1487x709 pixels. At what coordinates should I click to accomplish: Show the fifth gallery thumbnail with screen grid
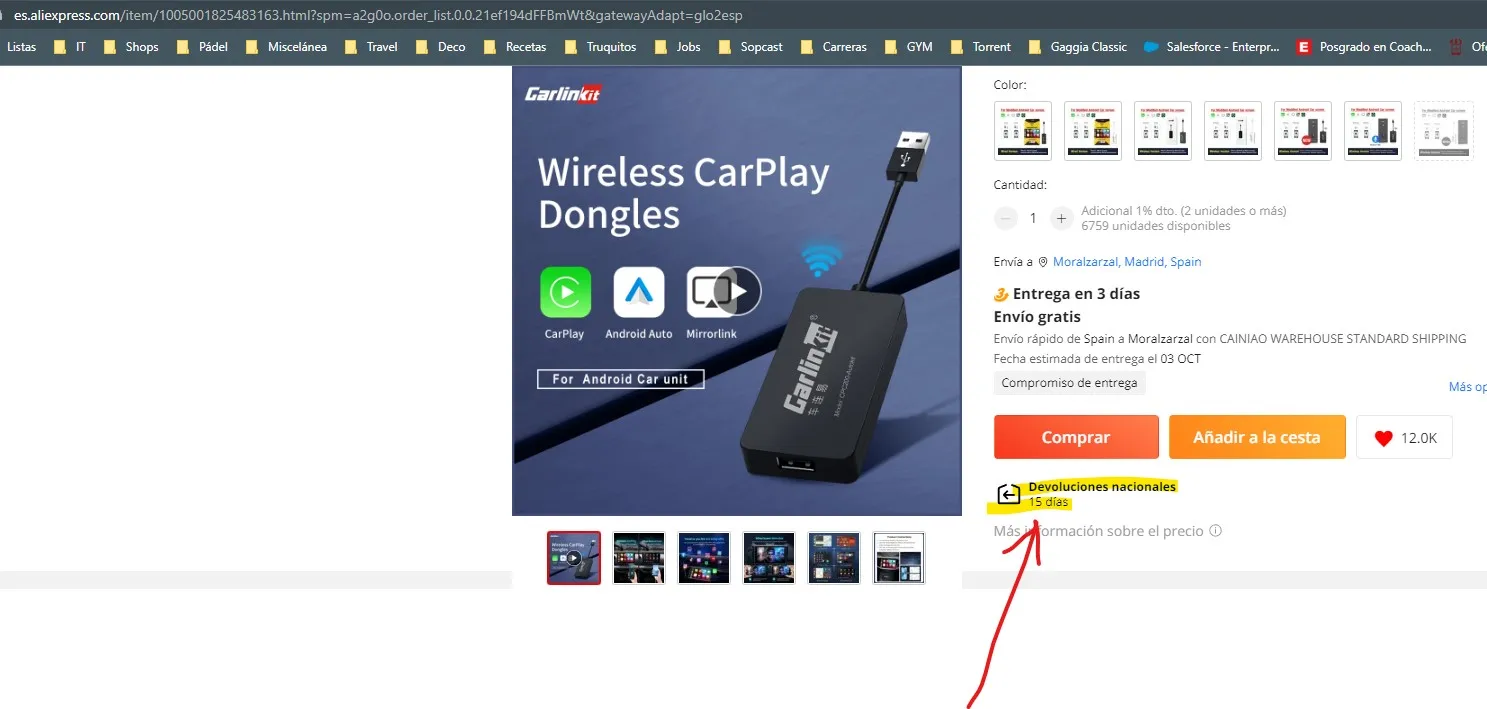pyautogui.click(x=834, y=558)
